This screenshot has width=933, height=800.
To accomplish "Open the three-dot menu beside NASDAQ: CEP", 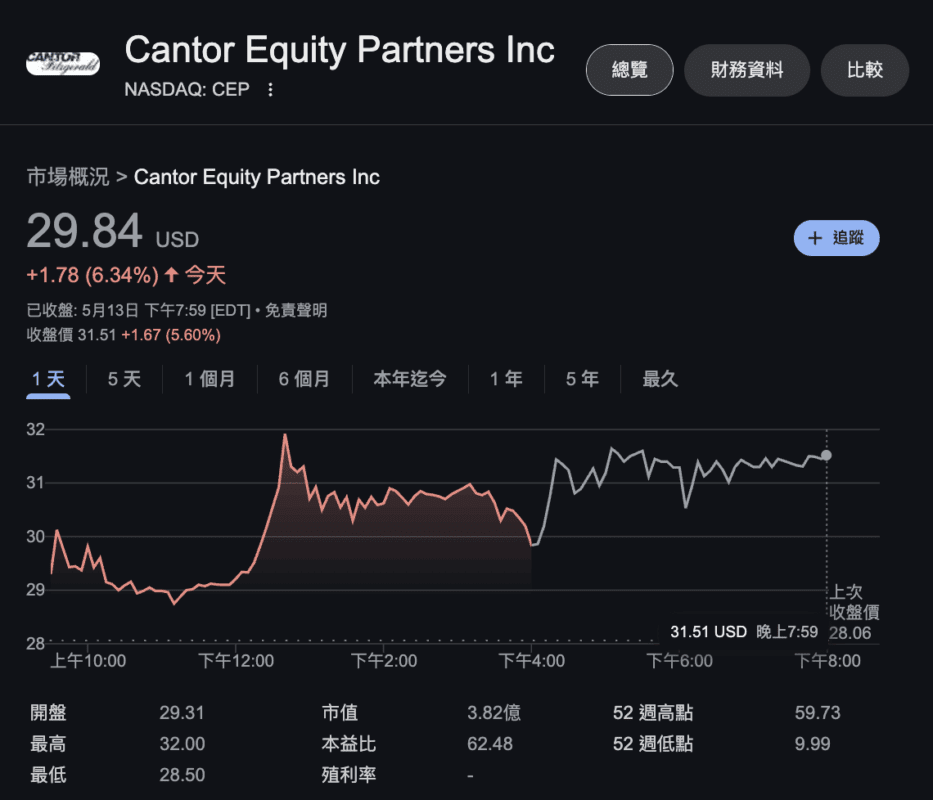I will 270,89.
